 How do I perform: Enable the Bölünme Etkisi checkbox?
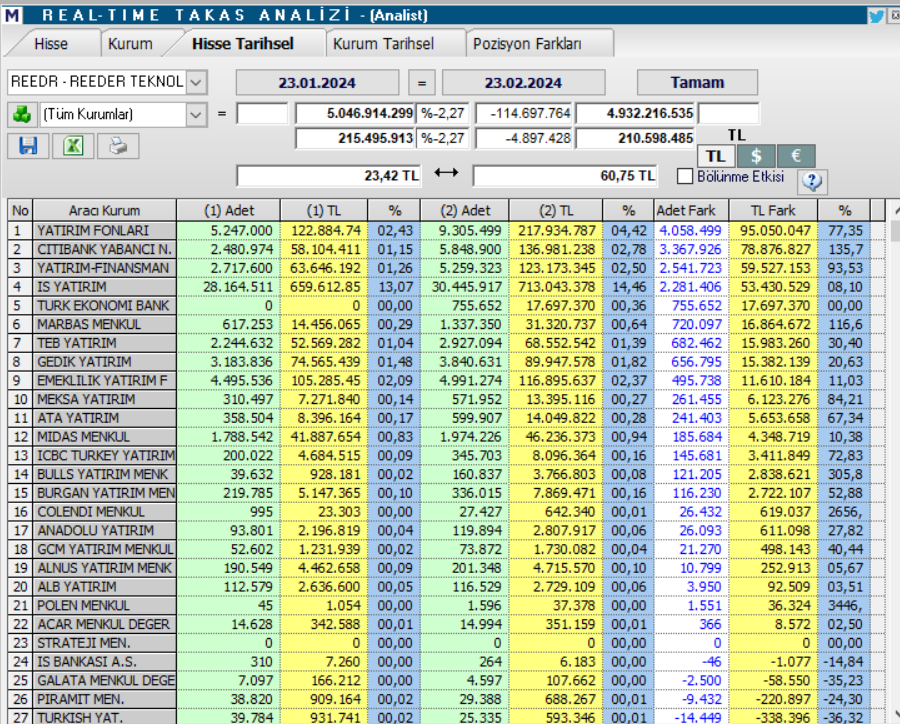pos(688,177)
